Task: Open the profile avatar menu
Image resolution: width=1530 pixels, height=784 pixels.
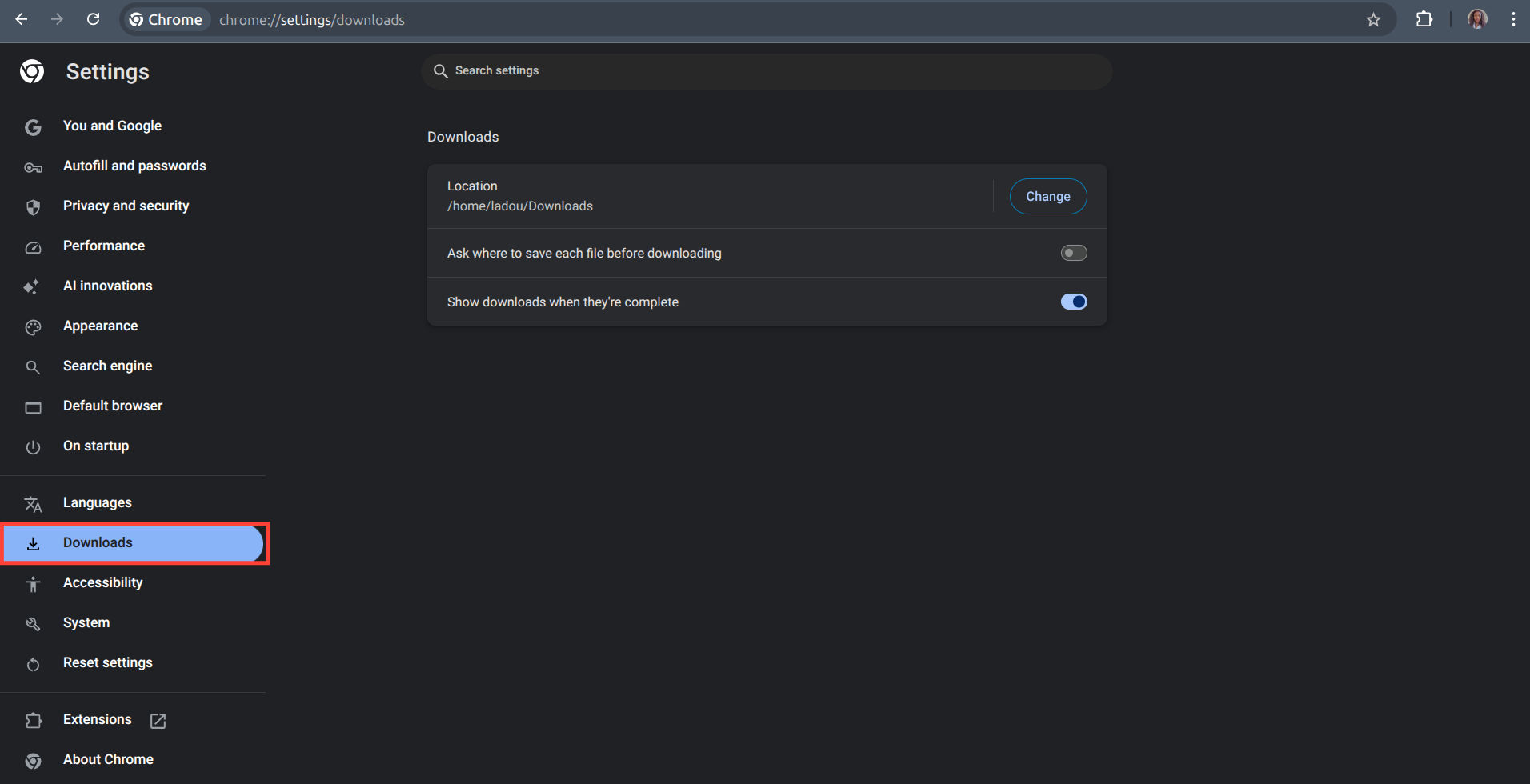Action: (x=1477, y=19)
